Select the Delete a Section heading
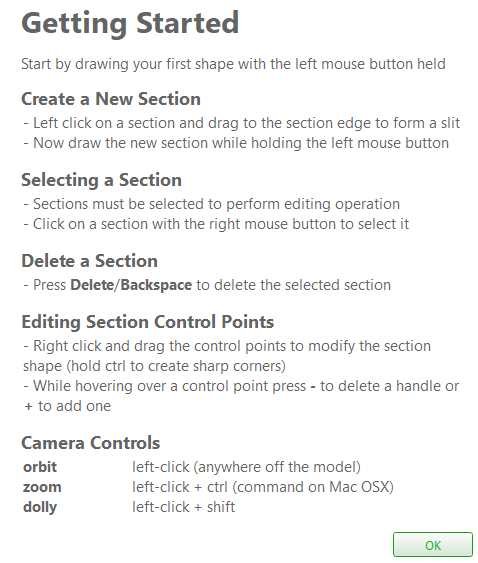 click(90, 261)
